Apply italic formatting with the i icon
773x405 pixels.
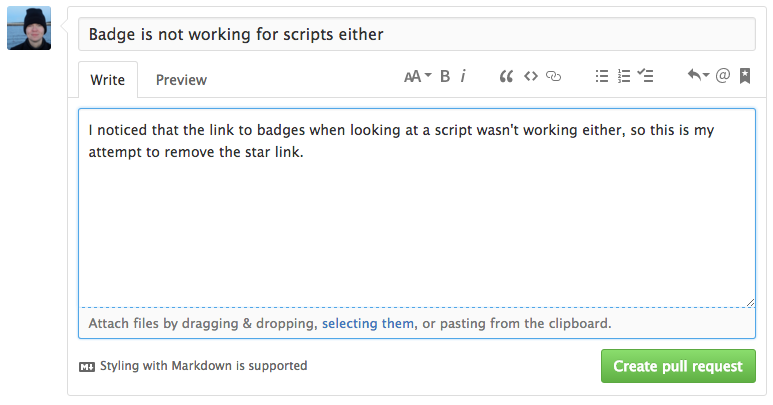(x=463, y=76)
